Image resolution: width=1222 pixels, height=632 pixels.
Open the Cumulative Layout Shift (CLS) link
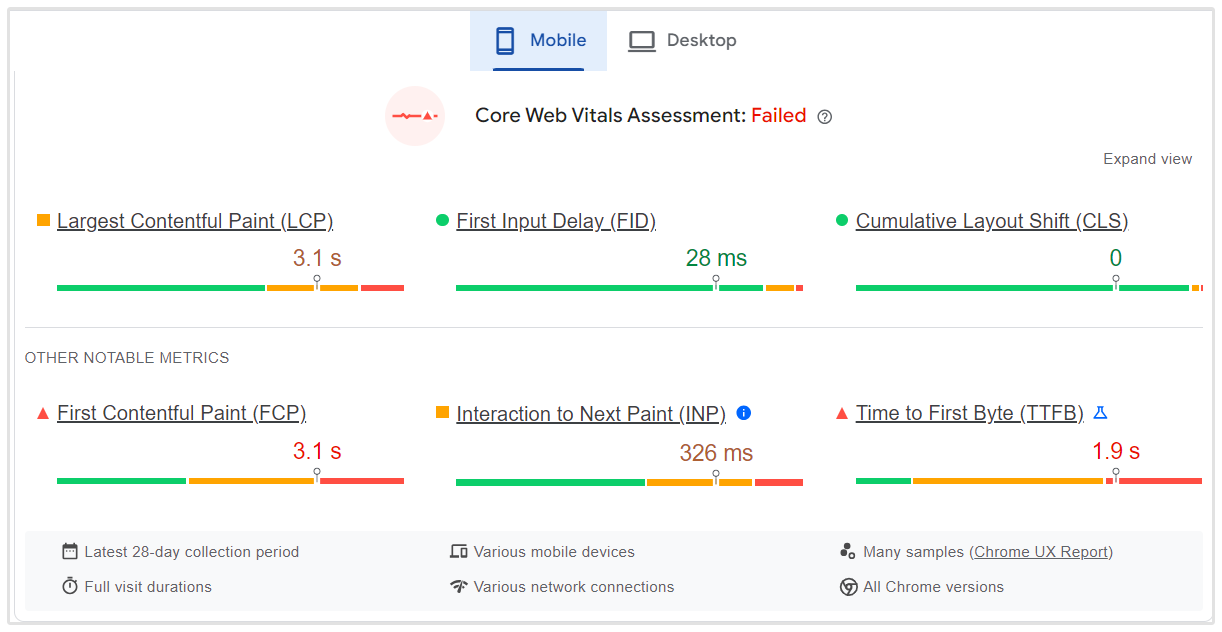[x=992, y=221]
